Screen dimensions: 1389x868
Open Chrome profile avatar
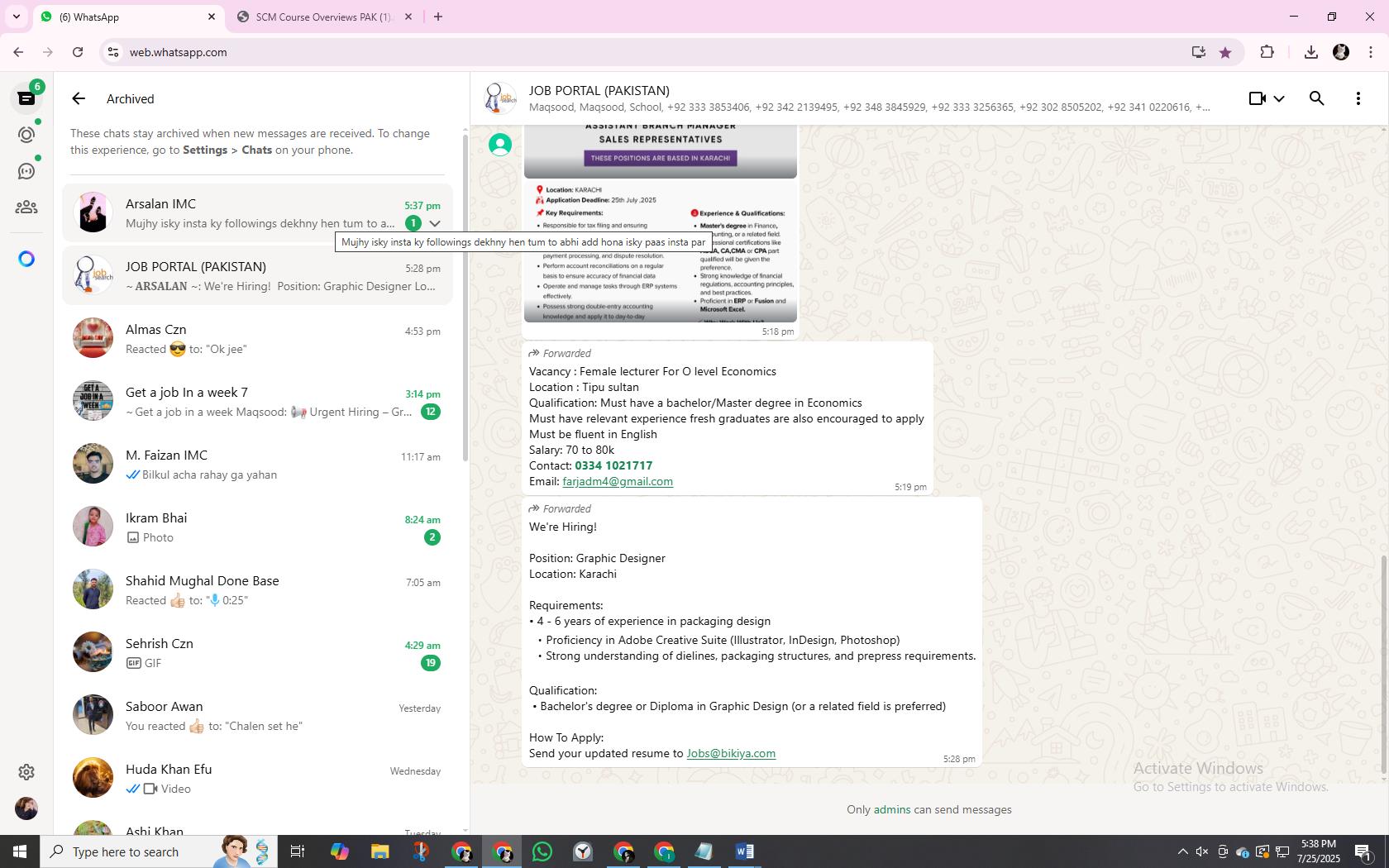[x=1341, y=52]
